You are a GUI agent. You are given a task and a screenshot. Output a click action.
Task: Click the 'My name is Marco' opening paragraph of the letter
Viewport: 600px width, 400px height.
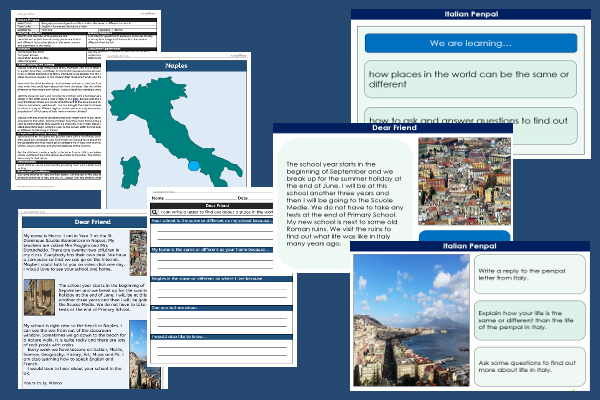[75, 252]
